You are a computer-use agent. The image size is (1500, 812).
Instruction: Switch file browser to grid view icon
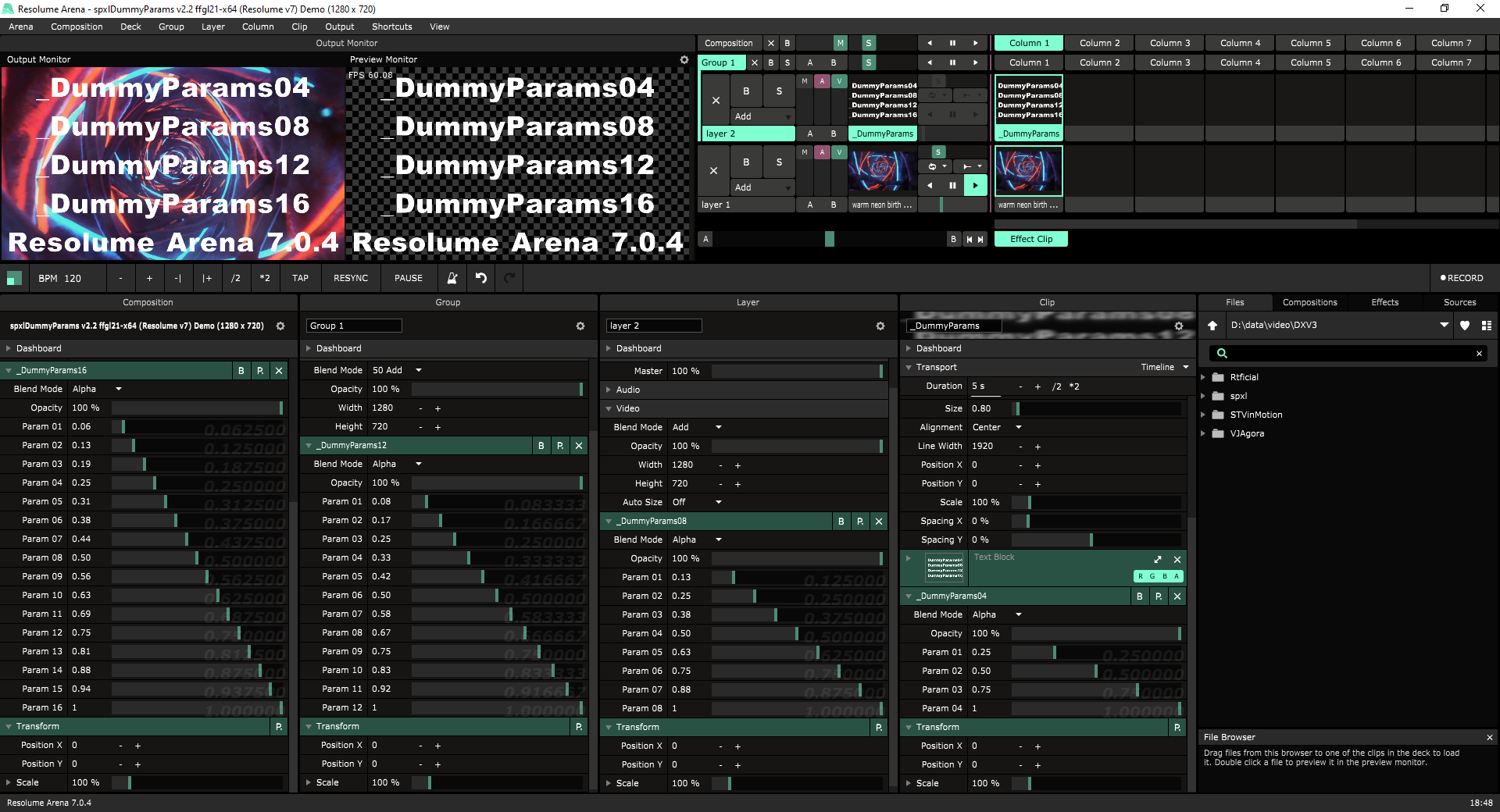(1486, 326)
